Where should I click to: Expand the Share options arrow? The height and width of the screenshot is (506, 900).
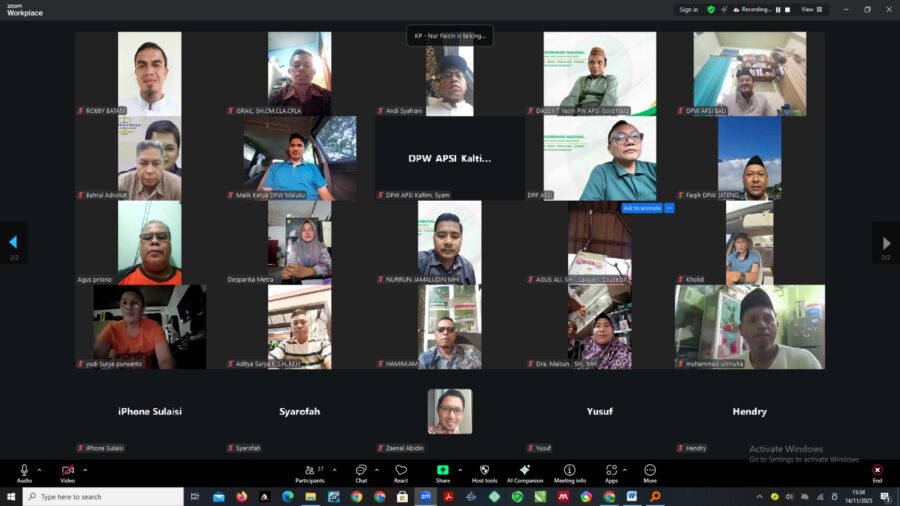tap(461, 469)
